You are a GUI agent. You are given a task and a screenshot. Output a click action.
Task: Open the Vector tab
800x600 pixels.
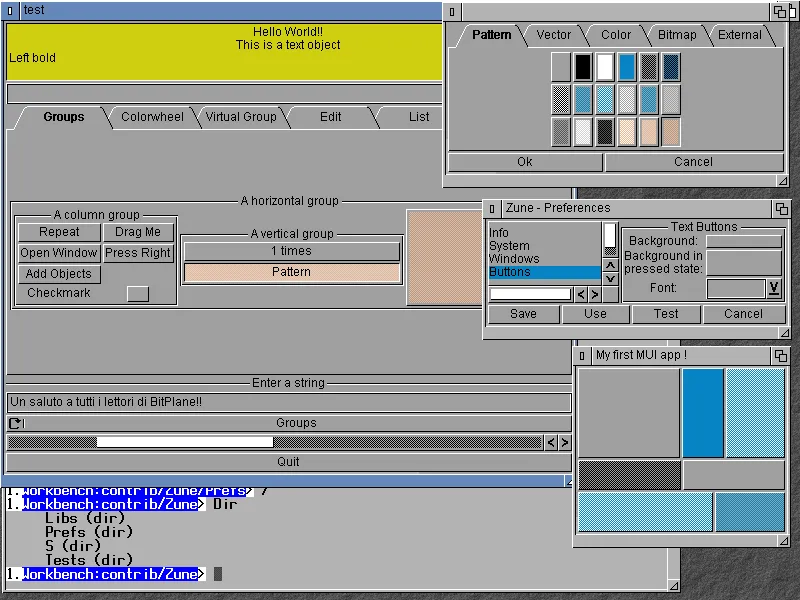pyautogui.click(x=552, y=34)
